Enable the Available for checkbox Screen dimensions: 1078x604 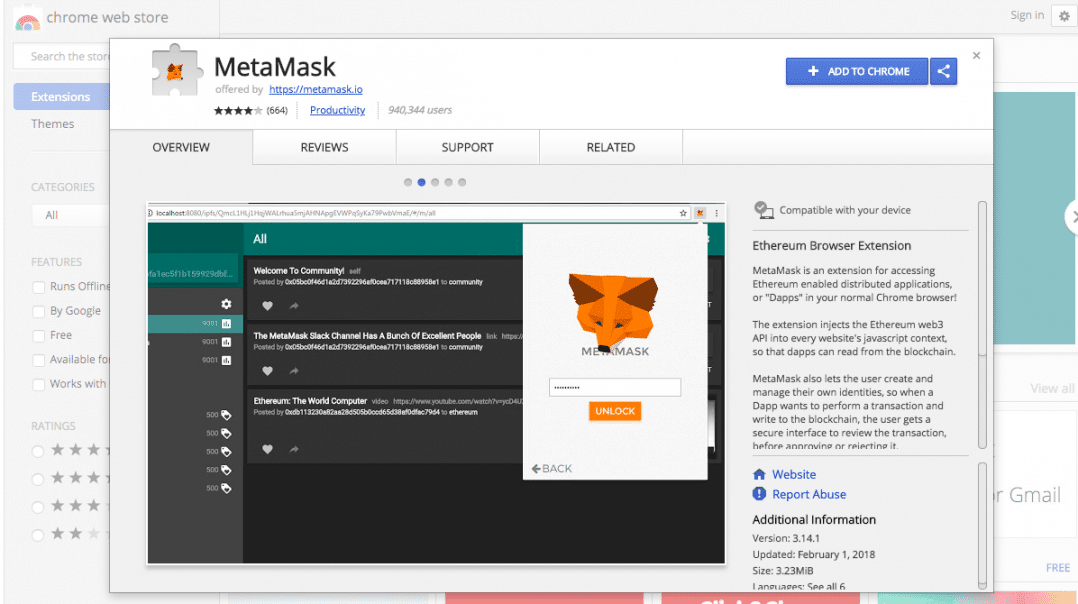pyautogui.click(x=38, y=361)
